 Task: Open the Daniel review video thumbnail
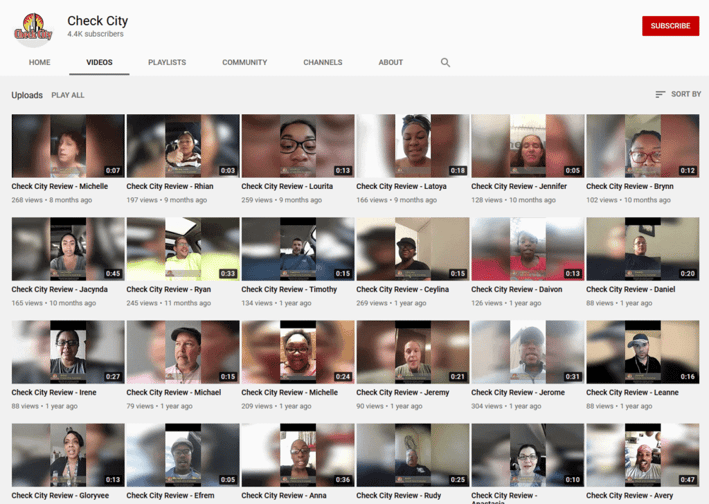643,249
